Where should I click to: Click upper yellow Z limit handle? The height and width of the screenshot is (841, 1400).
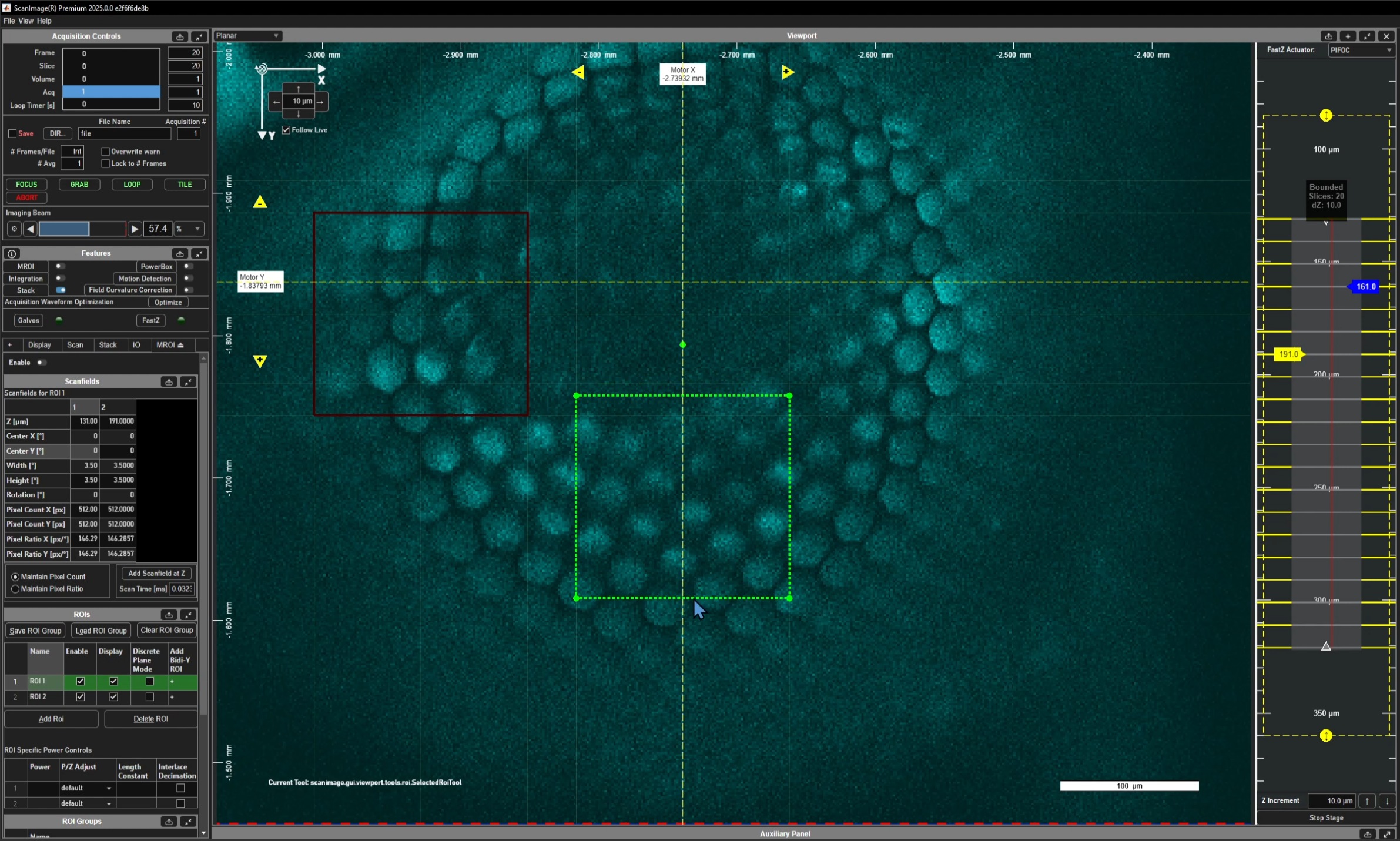click(1326, 115)
